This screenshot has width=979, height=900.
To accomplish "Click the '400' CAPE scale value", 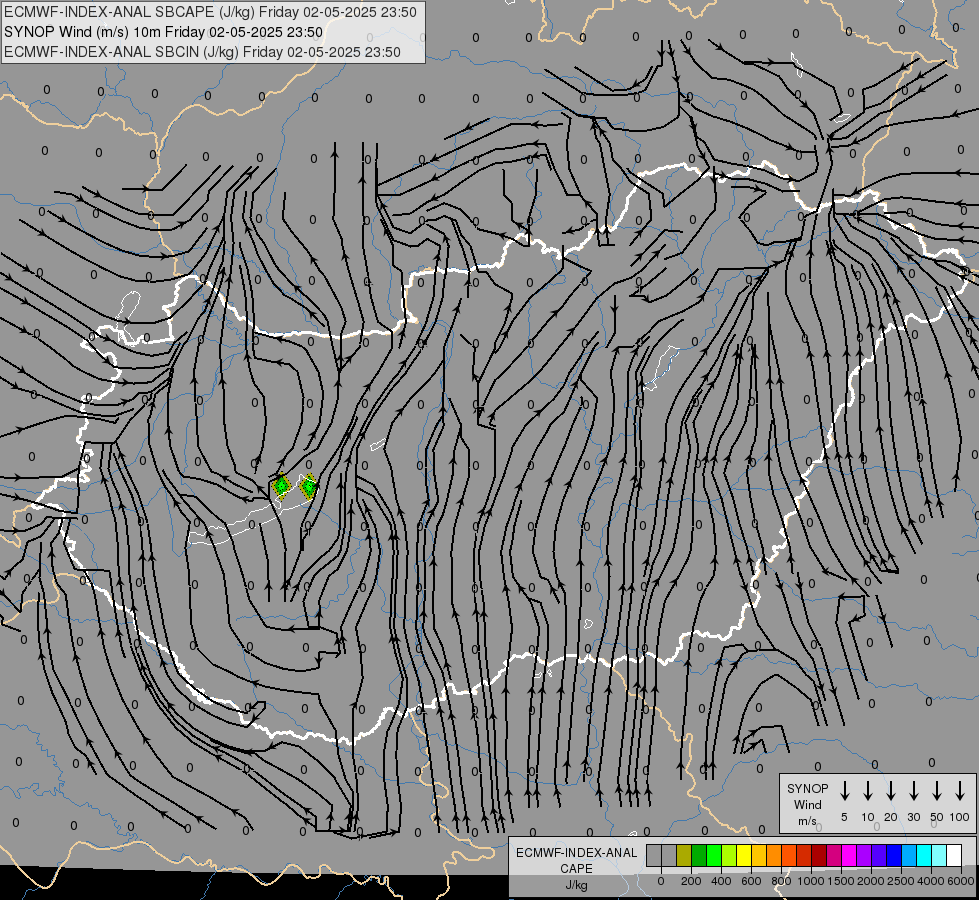I will tap(721, 881).
